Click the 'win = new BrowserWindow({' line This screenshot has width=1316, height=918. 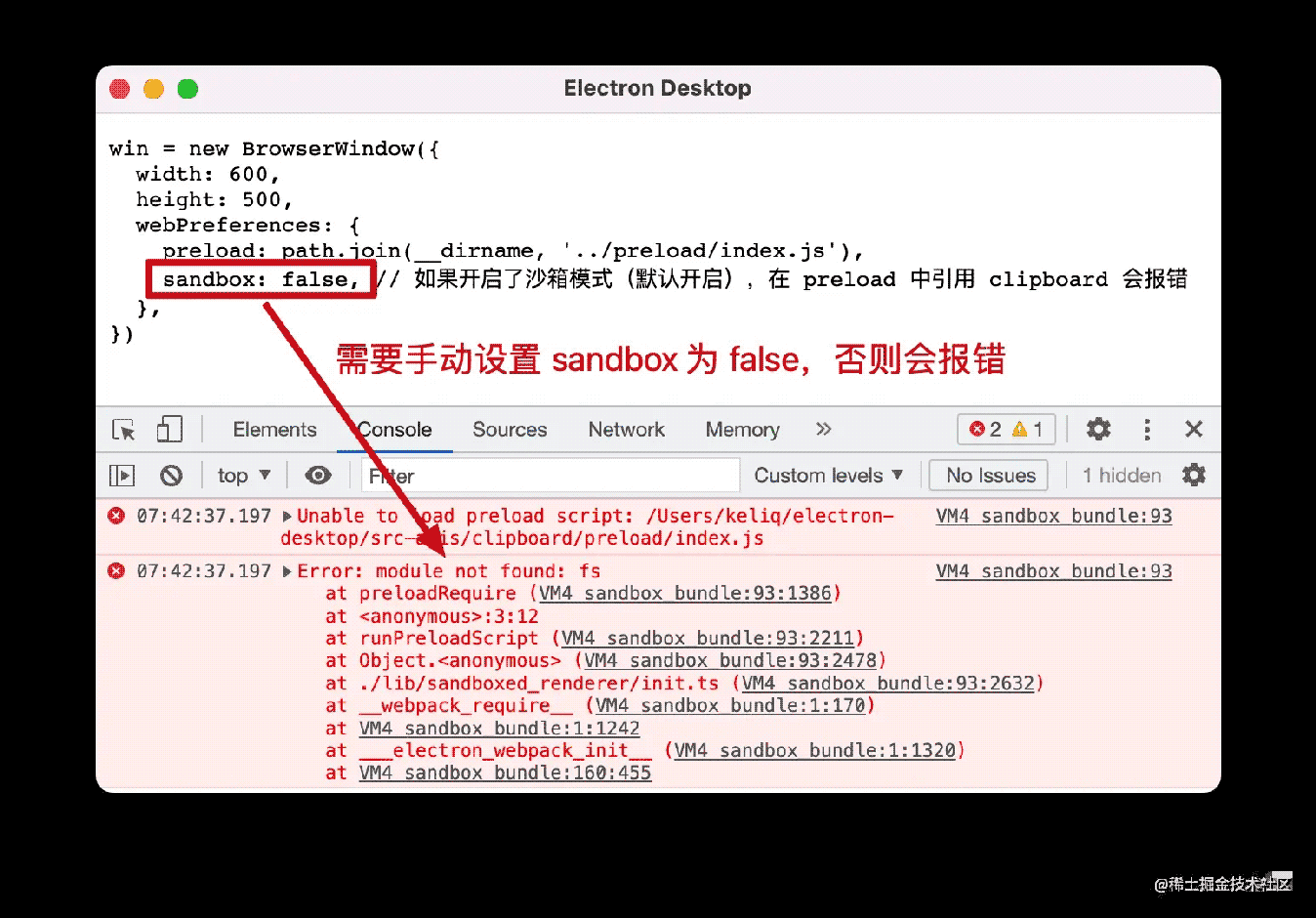pyautogui.click(x=274, y=149)
